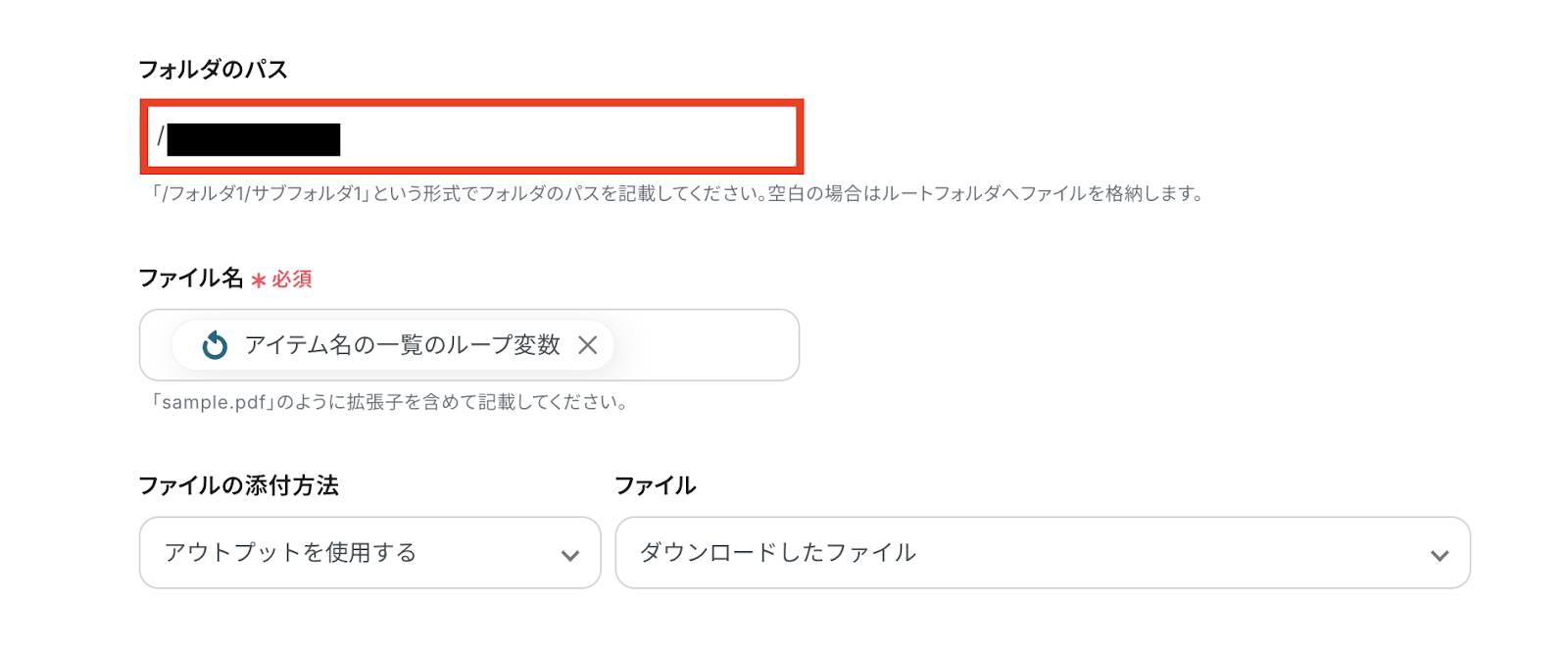Click the ダウンロードしたファイル selected value text

click(x=778, y=553)
